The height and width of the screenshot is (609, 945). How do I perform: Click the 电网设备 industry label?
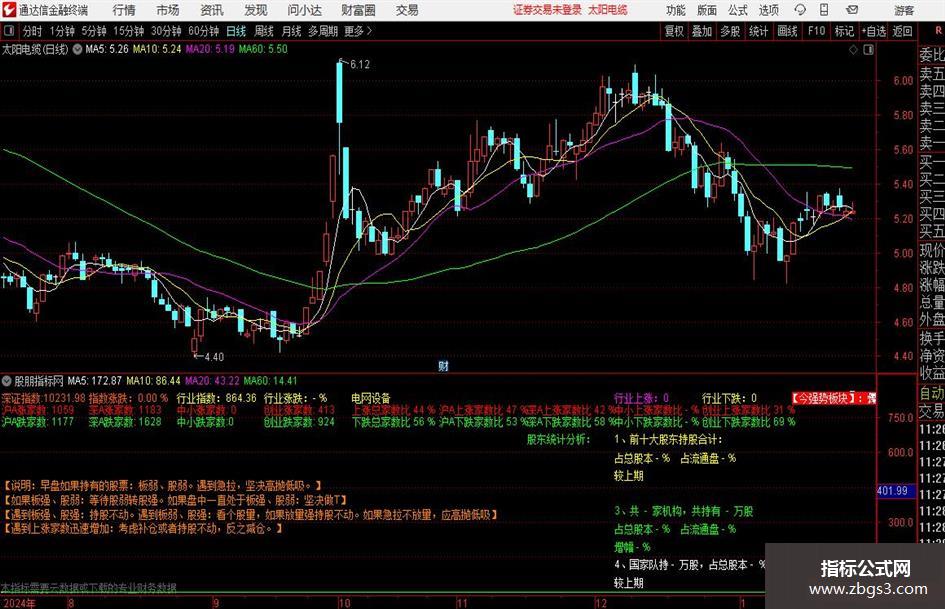(371, 398)
